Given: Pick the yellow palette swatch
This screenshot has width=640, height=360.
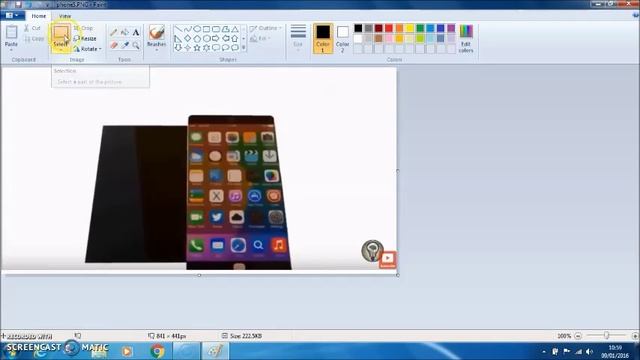Looking at the screenshot, I should 409,28.
